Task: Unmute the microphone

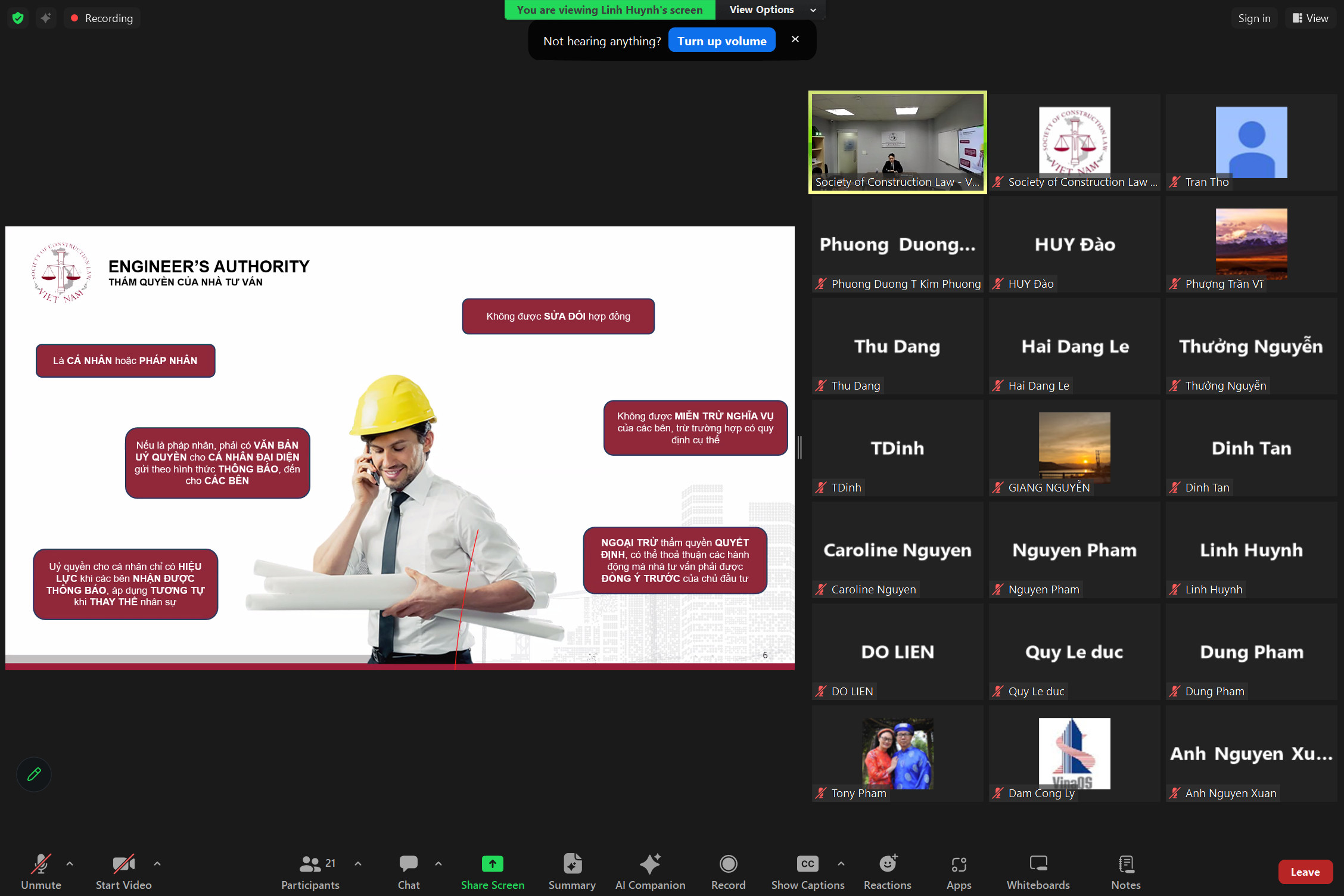Action: tap(41, 864)
